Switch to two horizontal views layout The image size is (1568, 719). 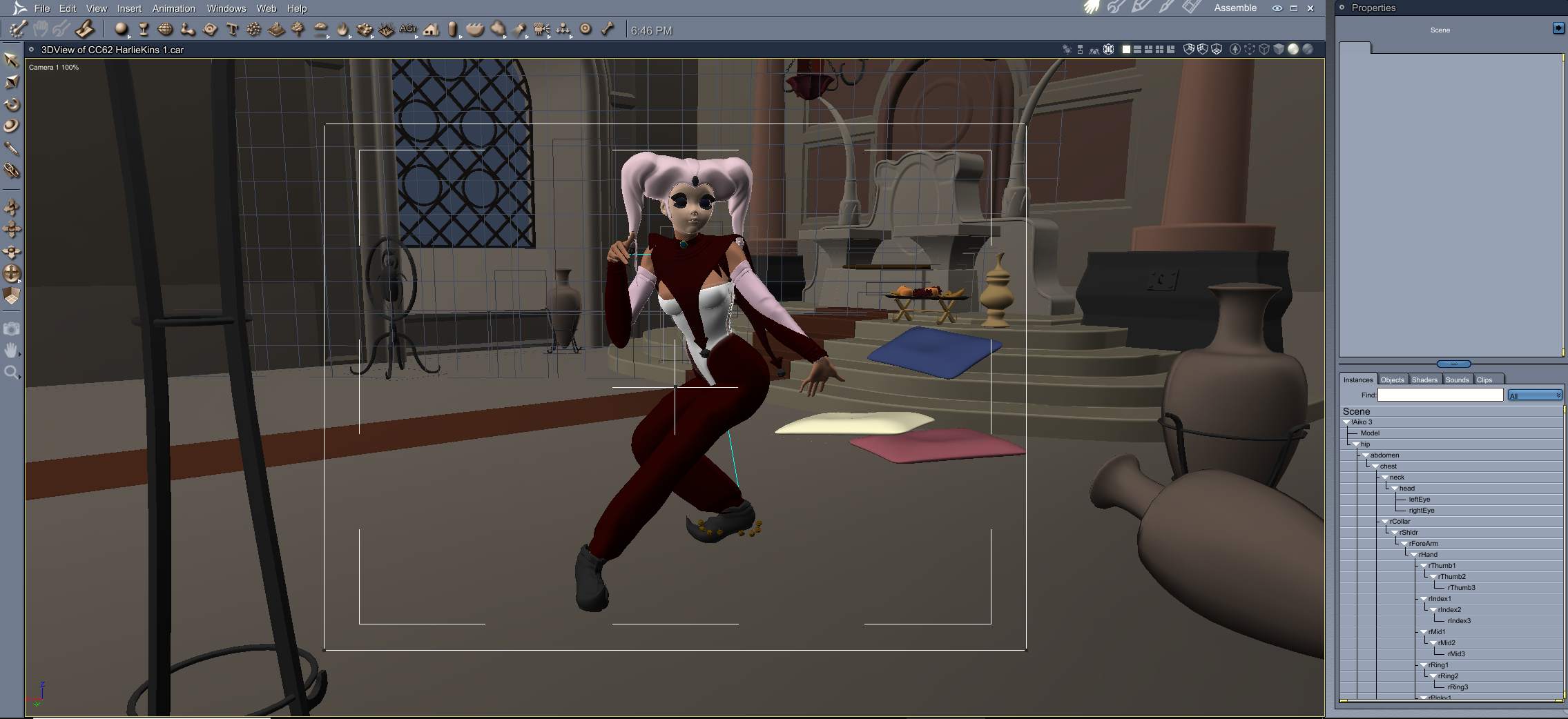pyautogui.click(x=1137, y=49)
